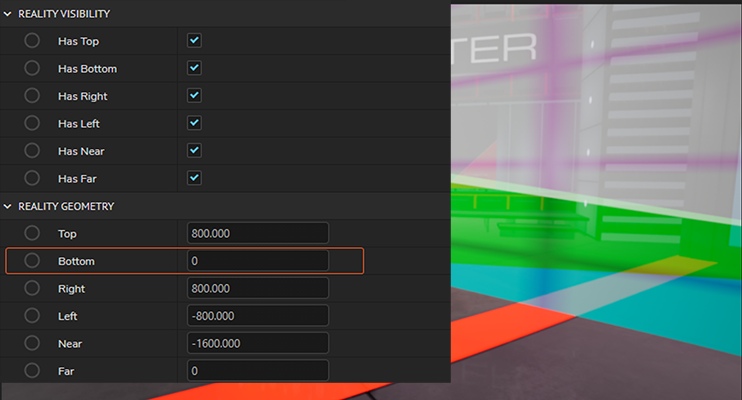Select the Bottom value input field
742x400 pixels.
(258, 261)
